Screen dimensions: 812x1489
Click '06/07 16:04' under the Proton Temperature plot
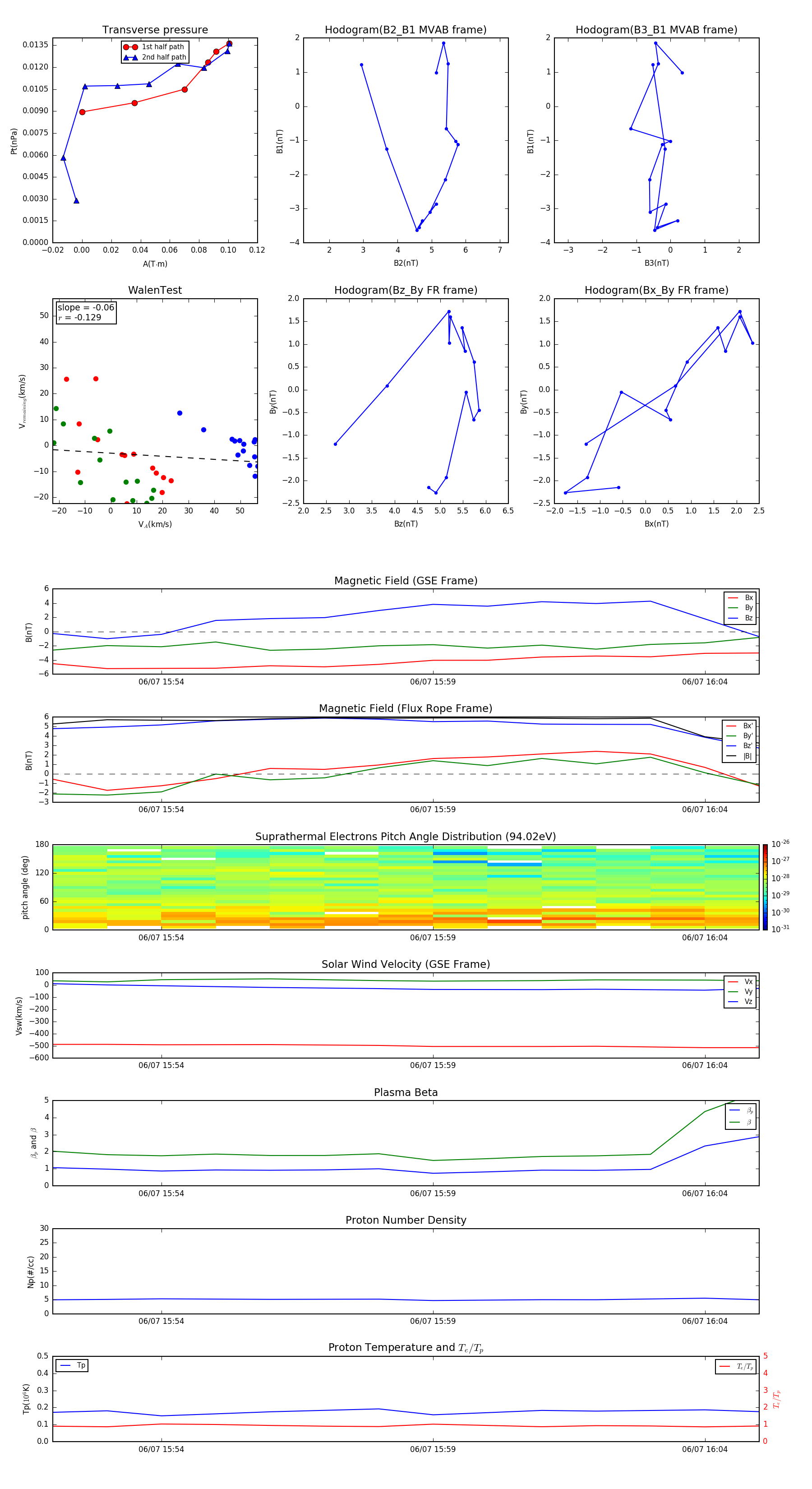click(705, 1449)
